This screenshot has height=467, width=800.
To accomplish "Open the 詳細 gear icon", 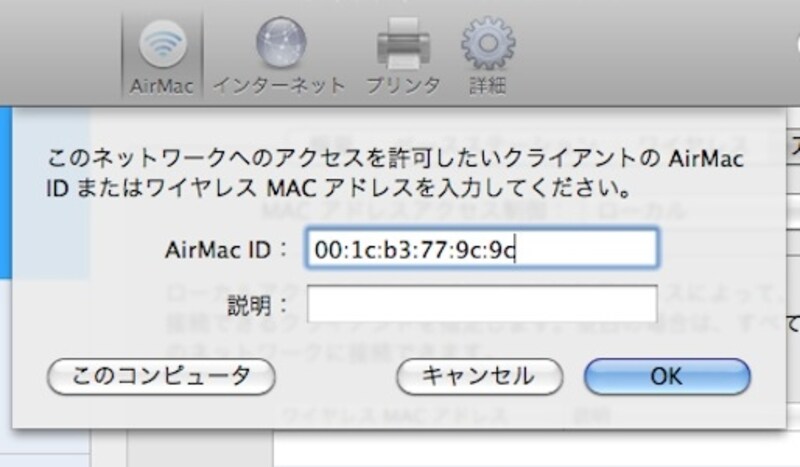I will [x=488, y=56].
